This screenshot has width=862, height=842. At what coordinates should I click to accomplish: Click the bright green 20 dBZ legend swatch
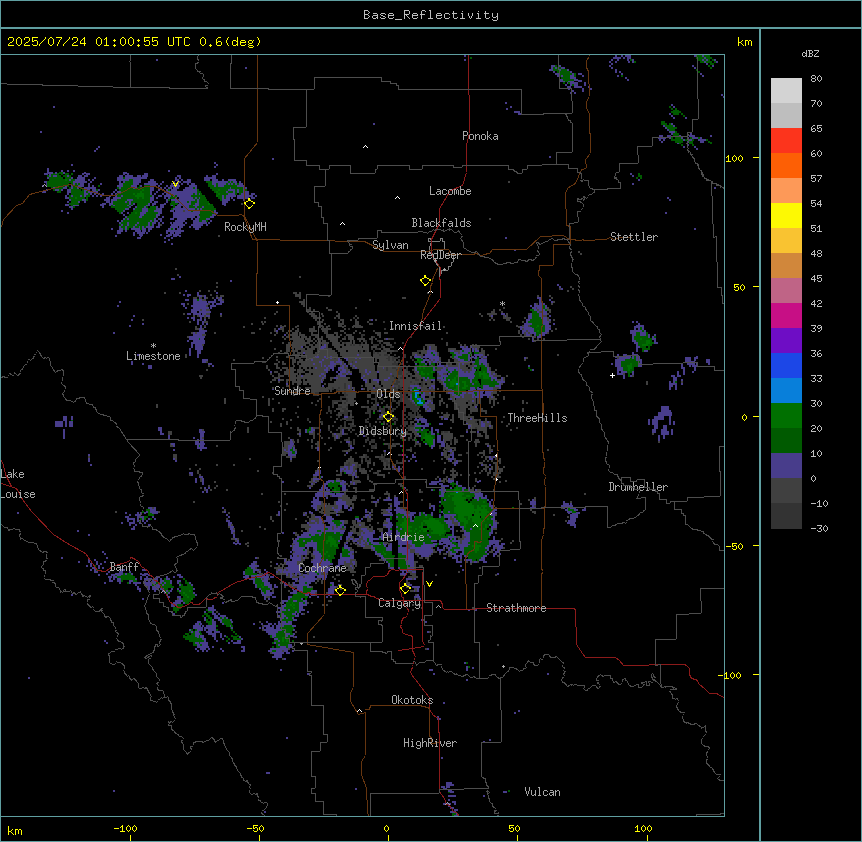pyautogui.click(x=786, y=416)
